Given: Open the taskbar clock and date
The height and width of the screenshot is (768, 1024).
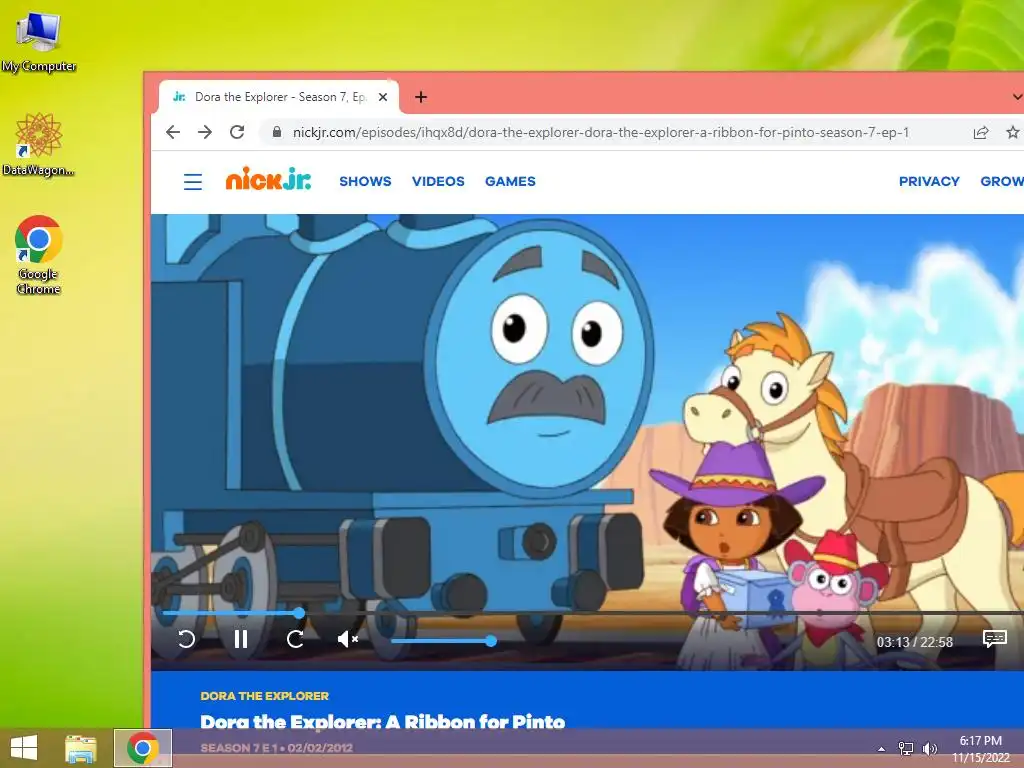Looking at the screenshot, I should point(980,749).
